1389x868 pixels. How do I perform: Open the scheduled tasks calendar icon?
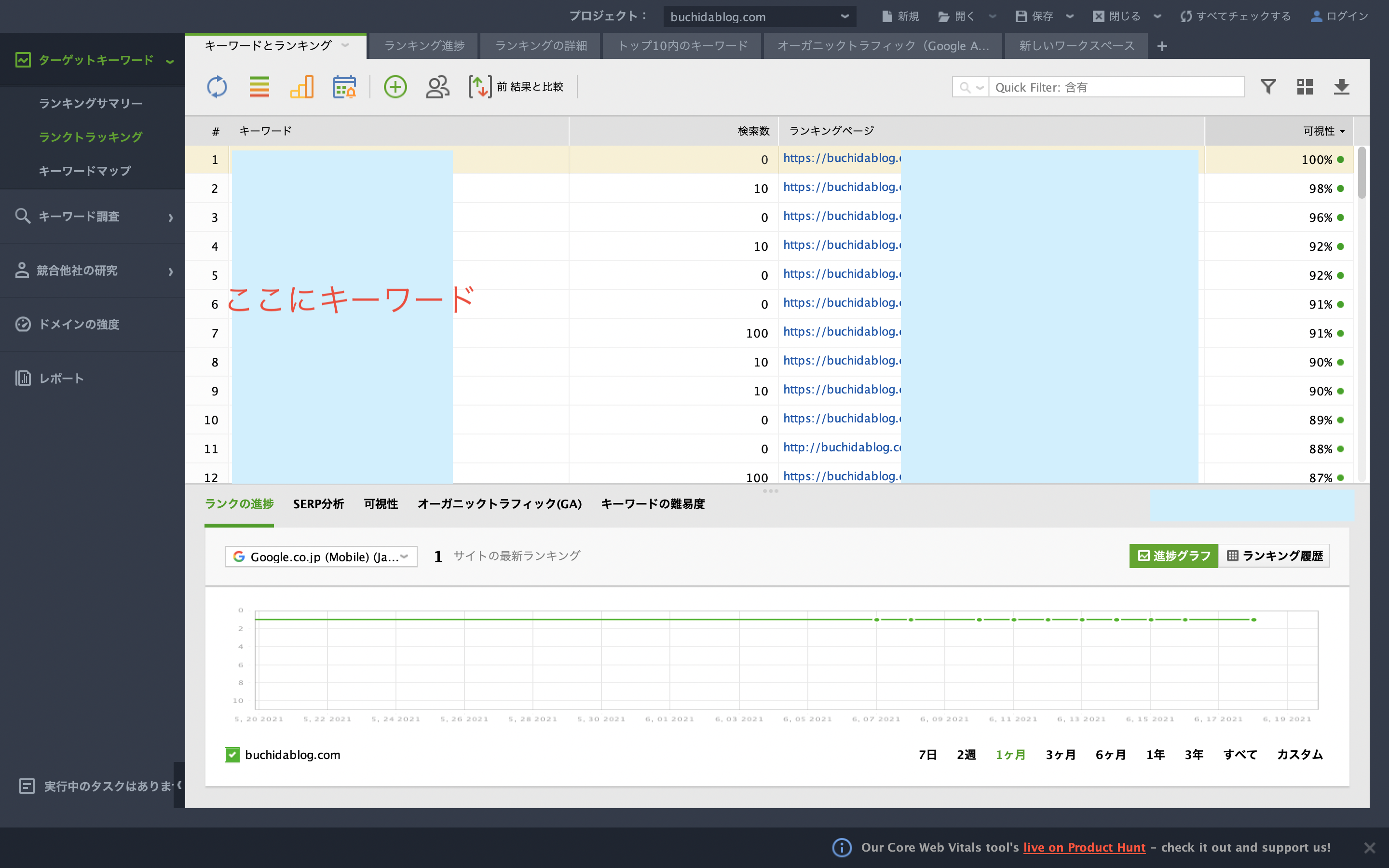point(344,87)
